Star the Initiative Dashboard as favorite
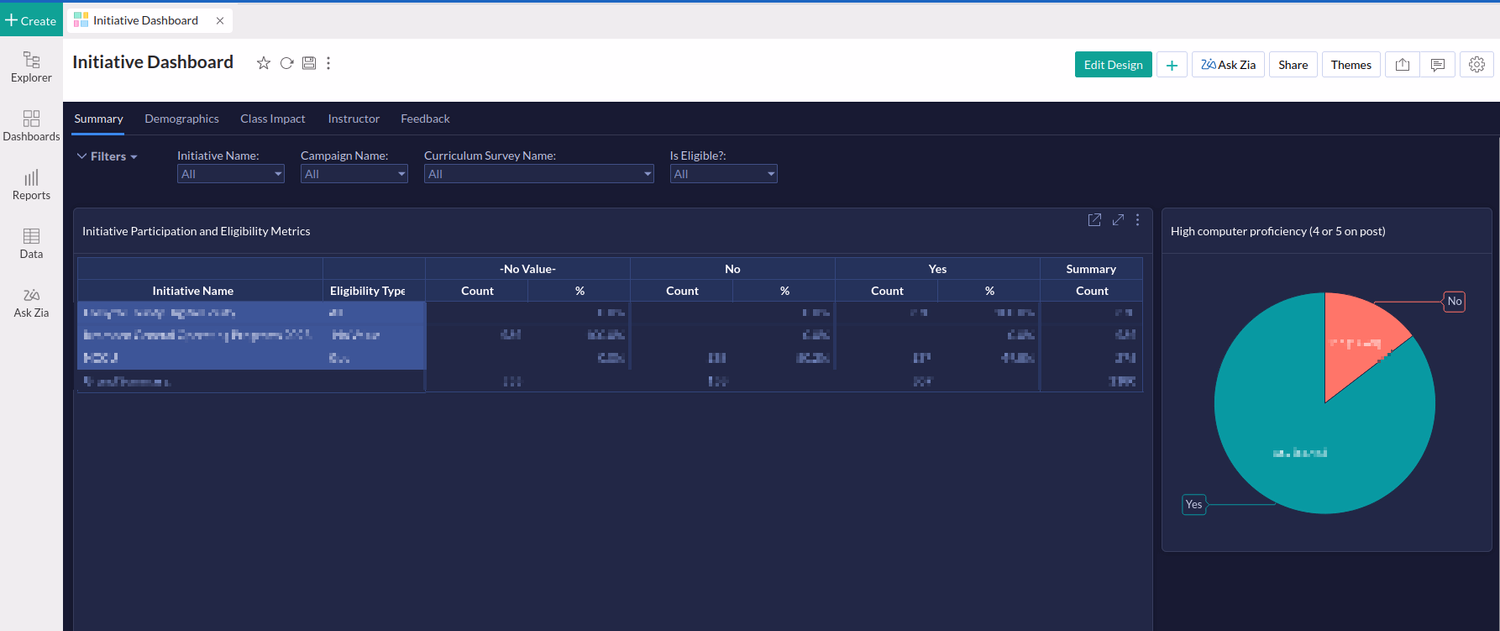The height and width of the screenshot is (631, 1500). point(263,62)
